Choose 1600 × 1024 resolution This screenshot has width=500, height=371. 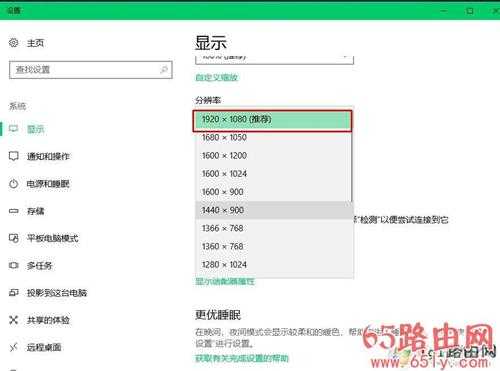click(x=272, y=174)
